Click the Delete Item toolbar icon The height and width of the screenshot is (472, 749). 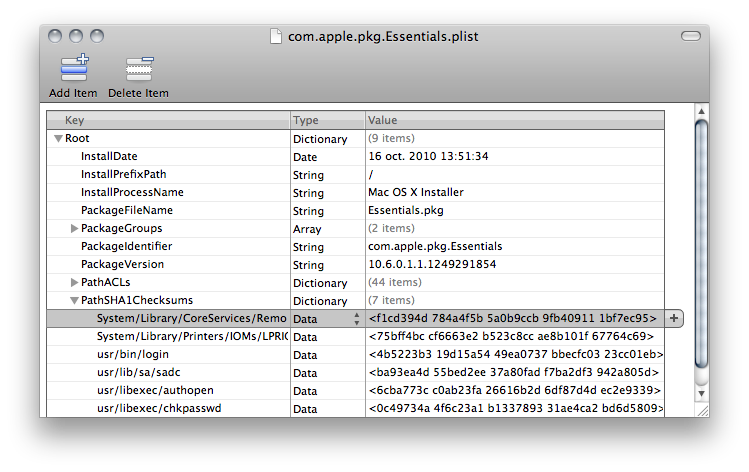pyautogui.click(x=138, y=69)
